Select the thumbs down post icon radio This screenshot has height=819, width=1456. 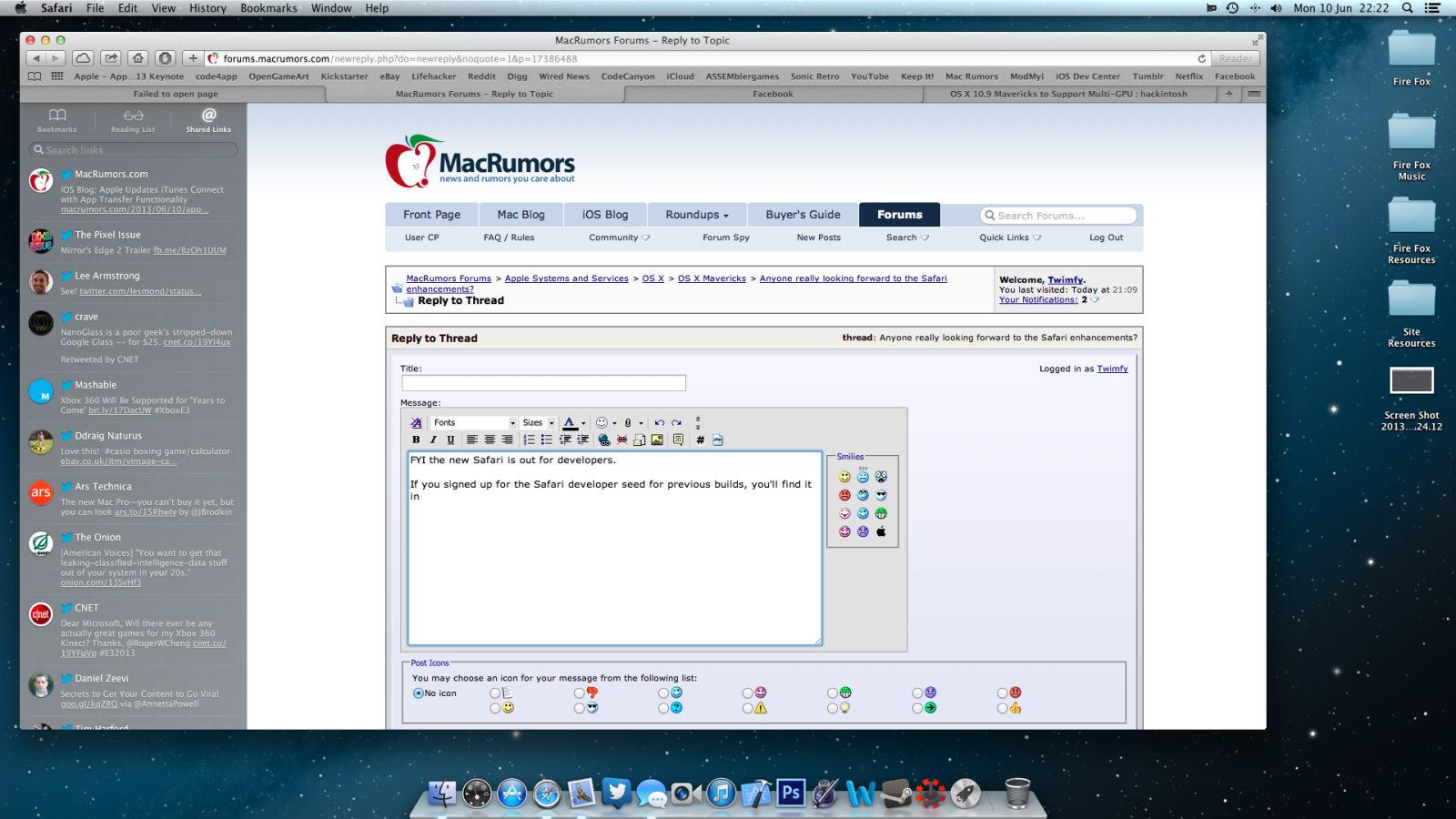point(580,693)
